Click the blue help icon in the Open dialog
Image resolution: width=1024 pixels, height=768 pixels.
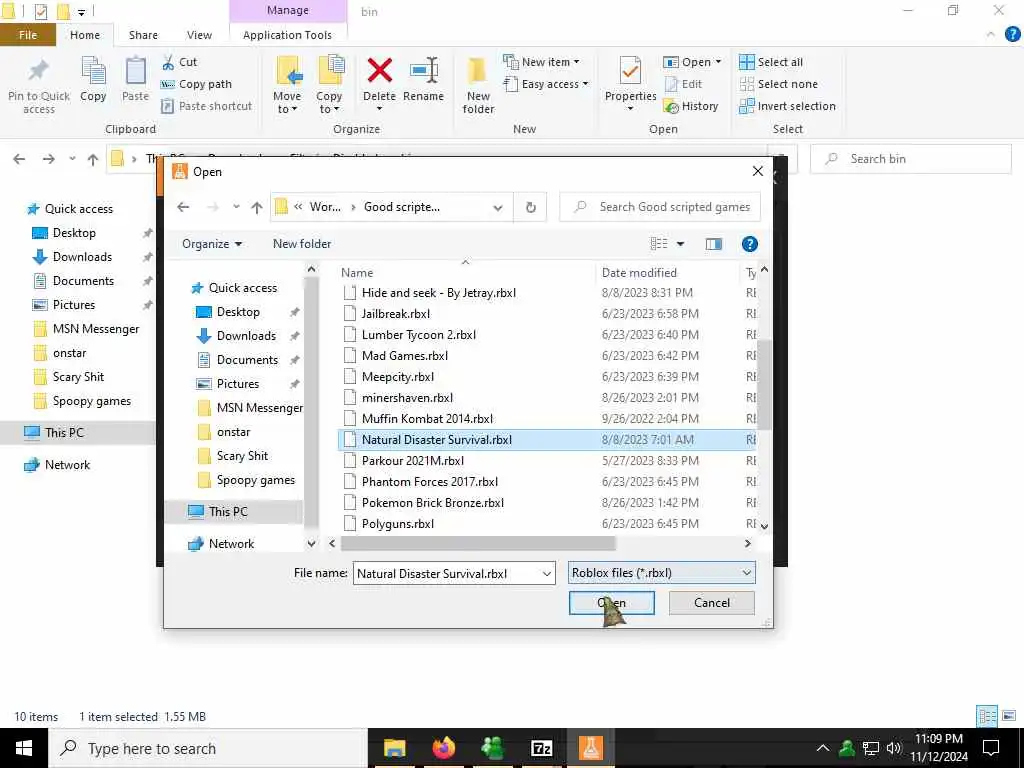click(750, 244)
